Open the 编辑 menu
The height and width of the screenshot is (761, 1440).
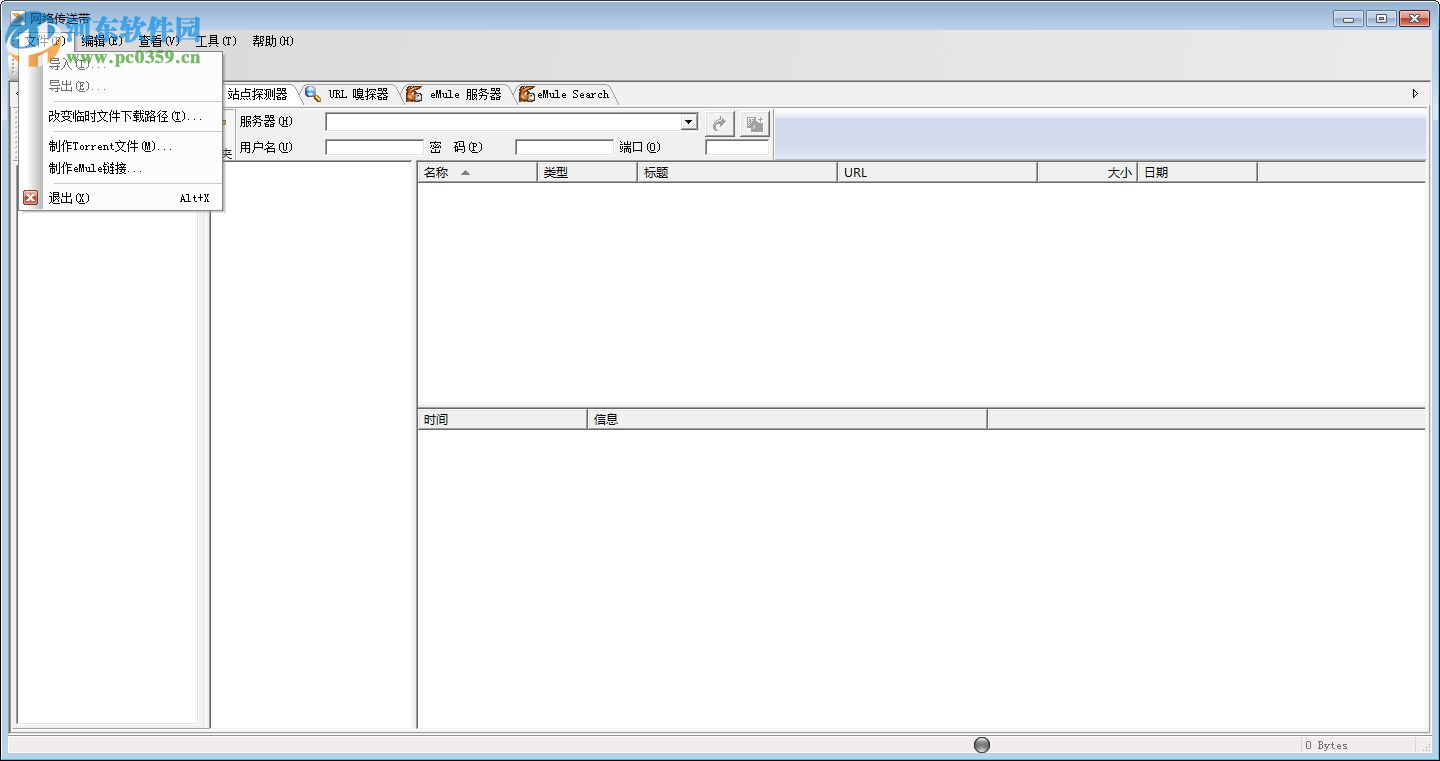102,41
